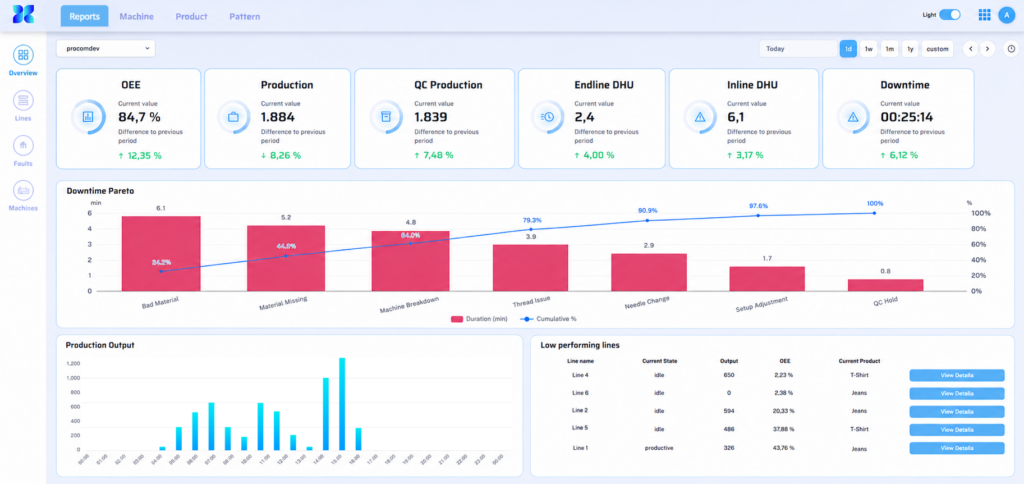Click the OEE value '84,7 %'
The width and height of the screenshot is (1024, 484).
140,118
